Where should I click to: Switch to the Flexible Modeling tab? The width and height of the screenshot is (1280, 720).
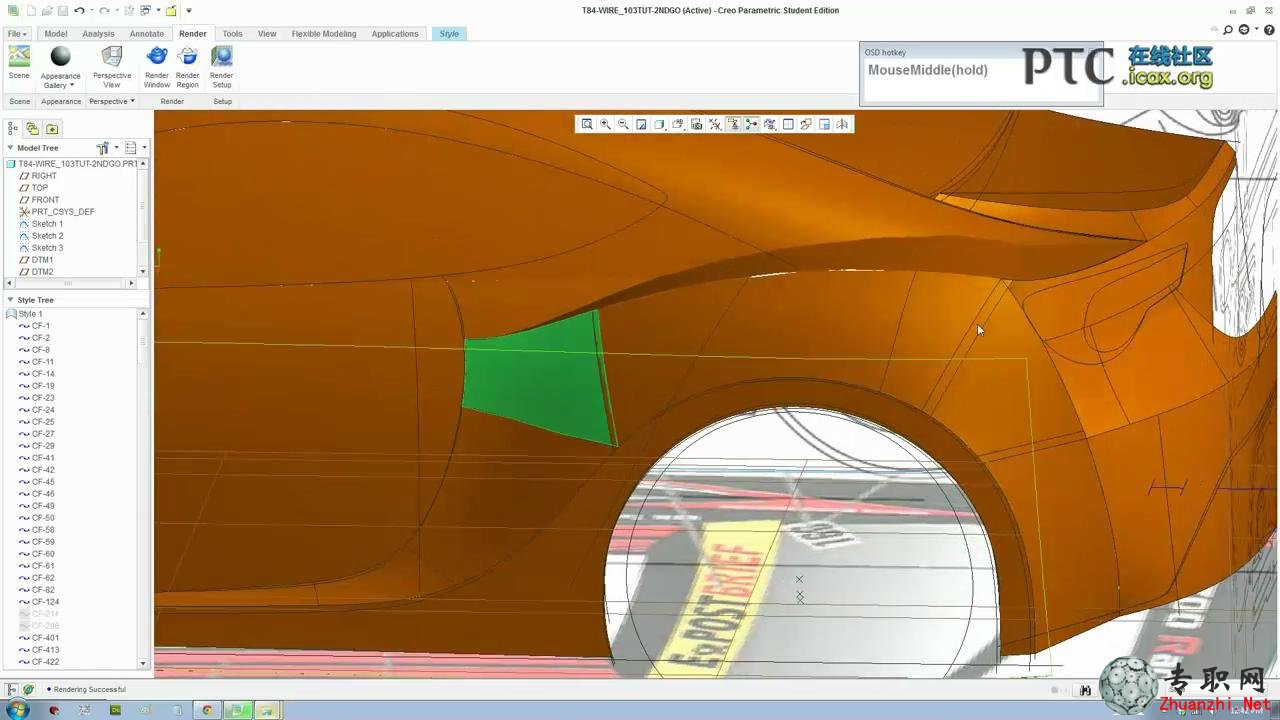point(324,34)
